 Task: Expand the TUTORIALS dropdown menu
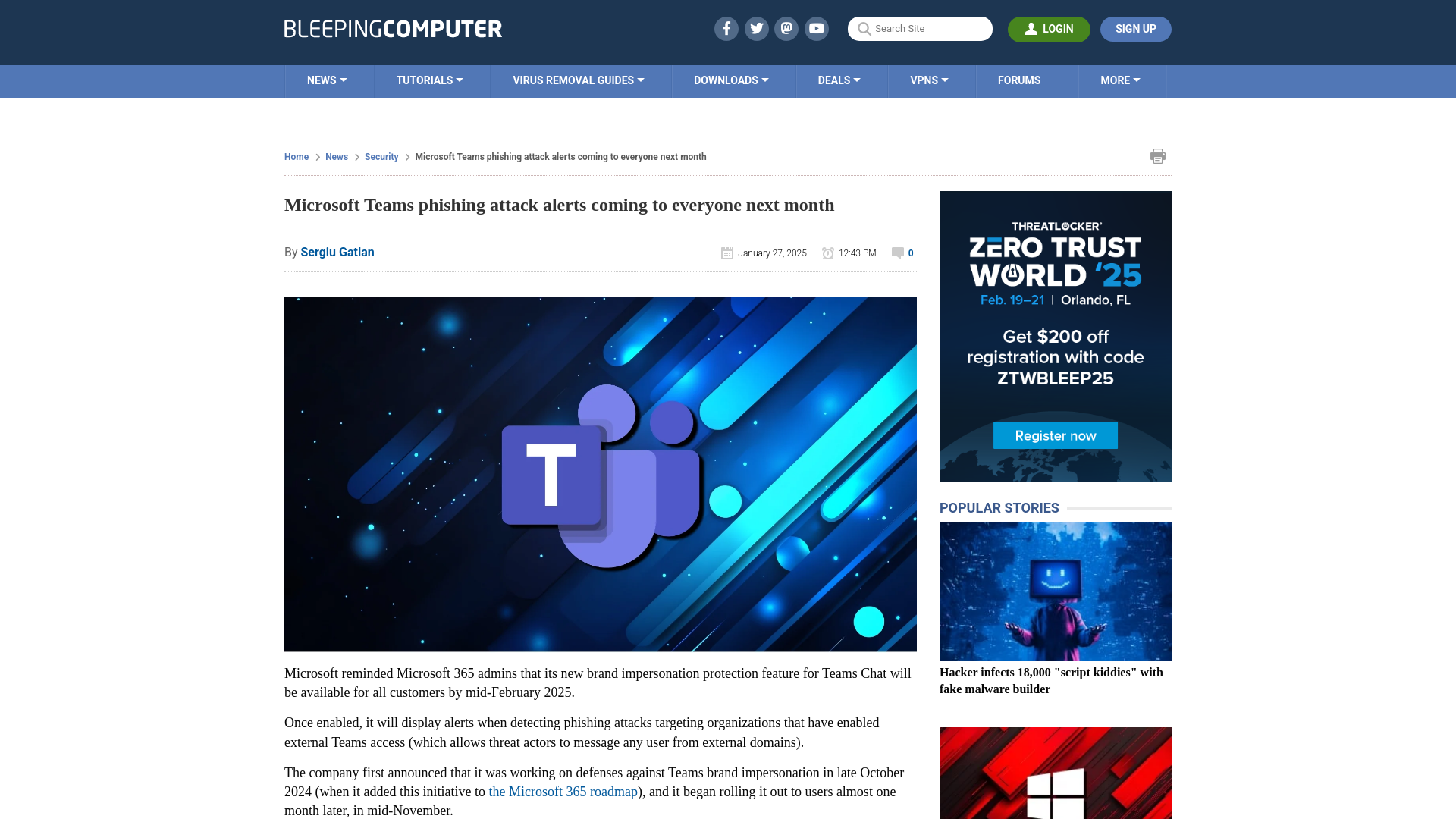tap(429, 80)
